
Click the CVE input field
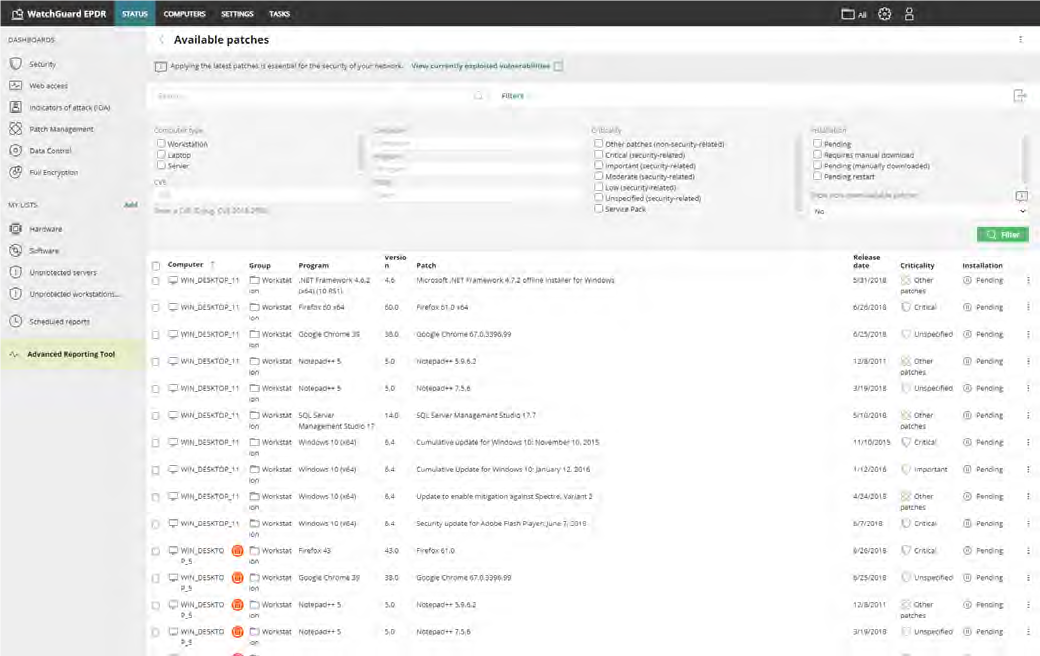point(259,195)
